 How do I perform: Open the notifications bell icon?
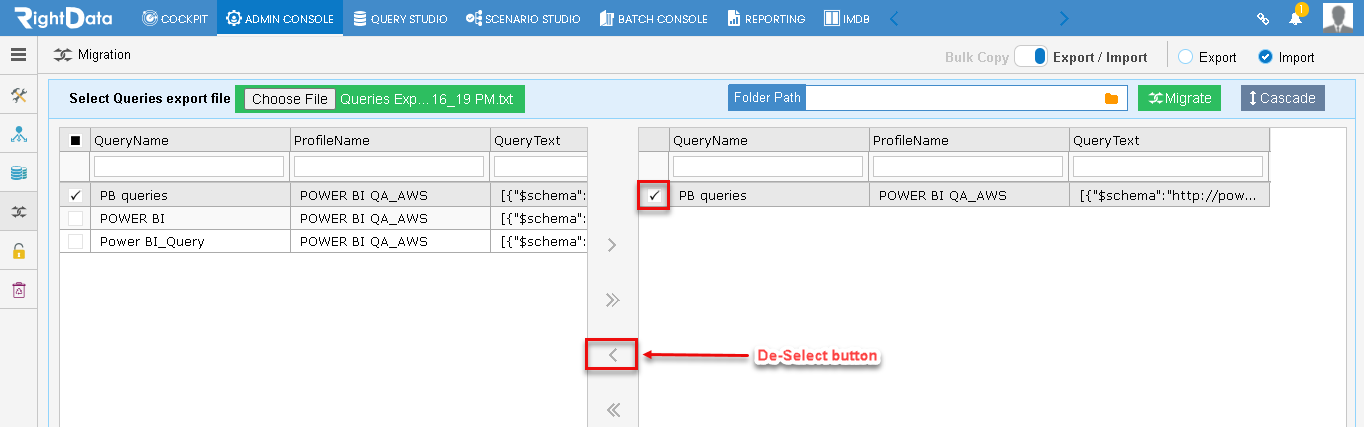tap(1295, 18)
